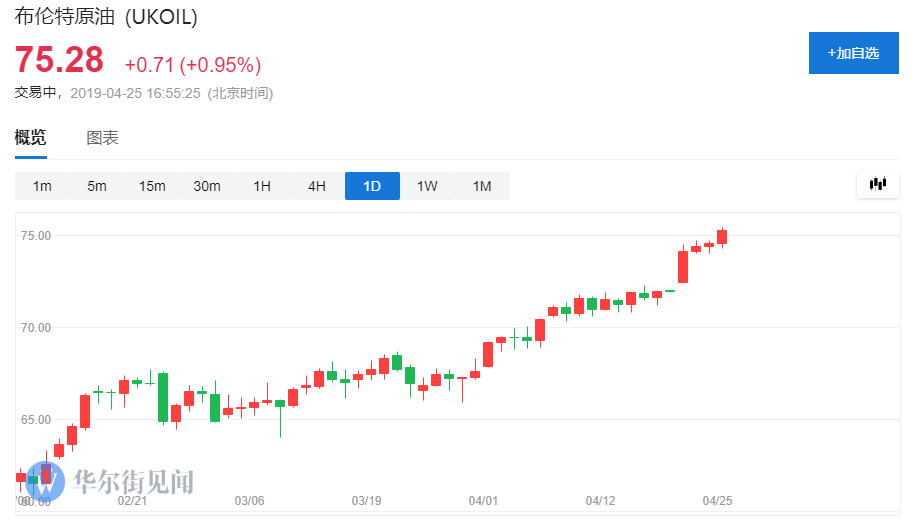Click the 02/21 date axis label

coord(133,500)
